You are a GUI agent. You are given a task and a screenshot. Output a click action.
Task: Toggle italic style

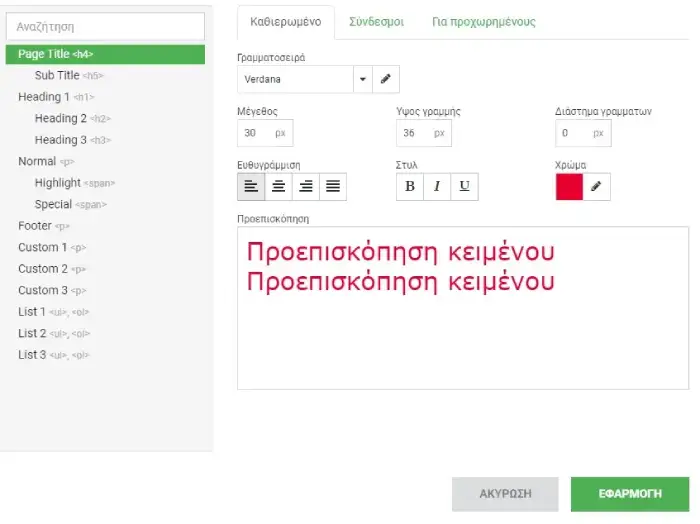pos(437,187)
